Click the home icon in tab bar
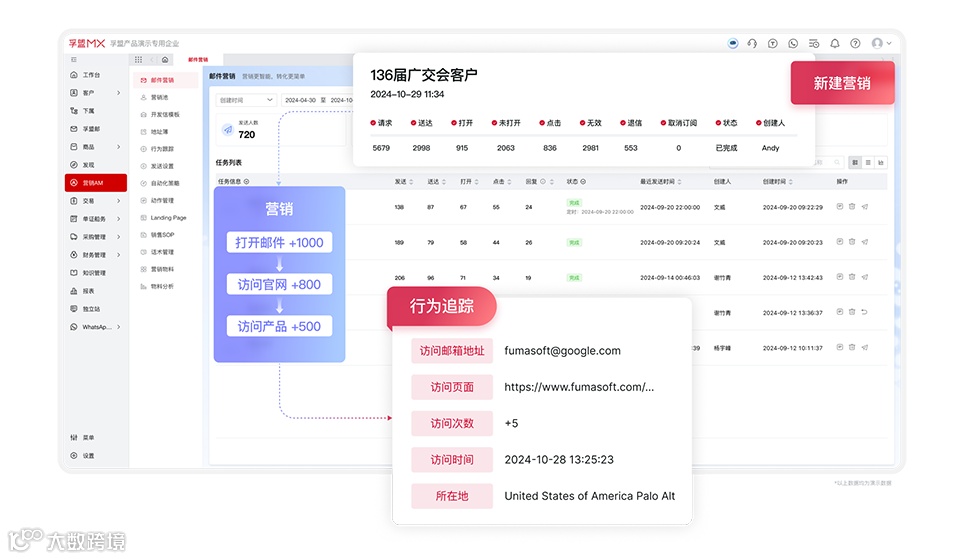Image resolution: width=964 pixels, height=559 pixels. click(x=165, y=60)
